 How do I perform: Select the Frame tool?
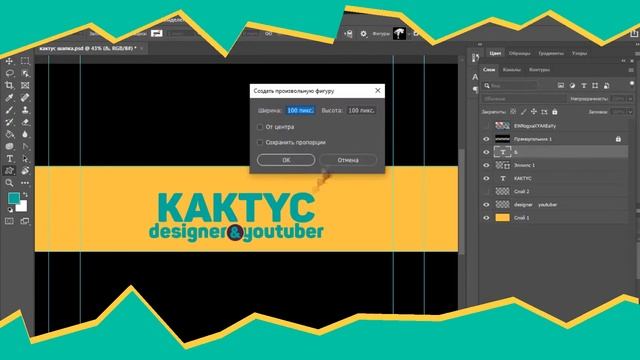click(25, 85)
